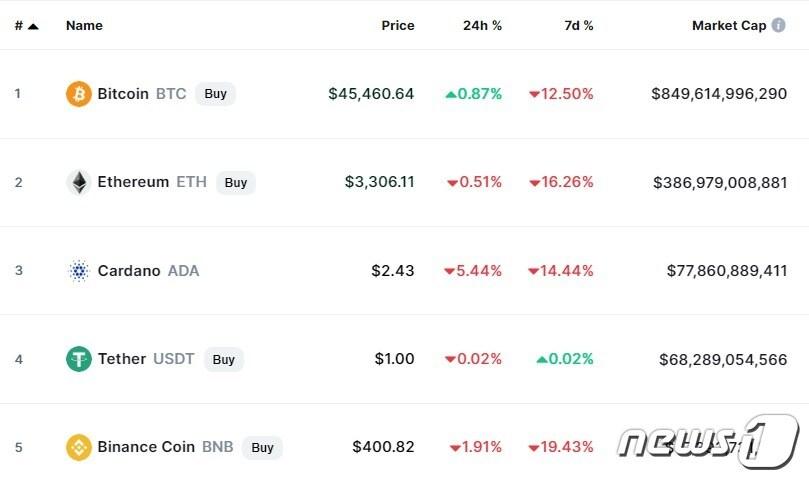This screenshot has height=481, width=809.
Task: Open the Market Cap info icon
Action: (778, 25)
